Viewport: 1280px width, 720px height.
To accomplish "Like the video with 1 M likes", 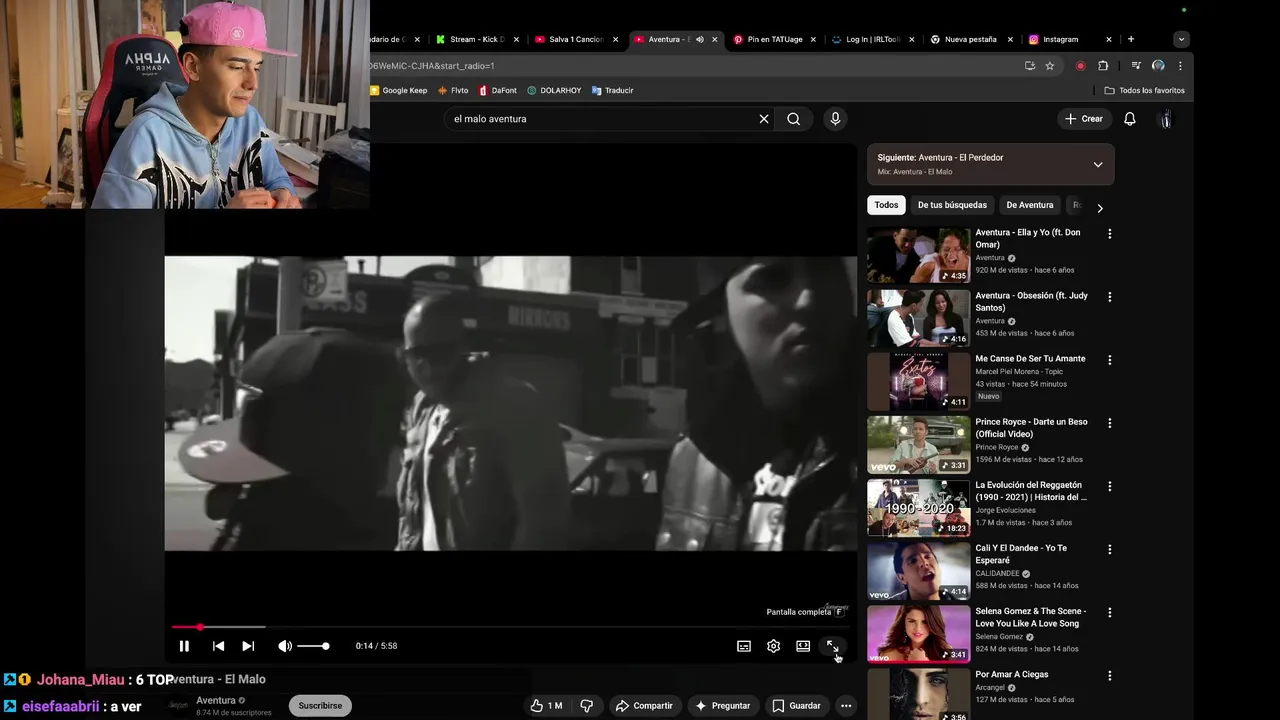I will [x=546, y=706].
